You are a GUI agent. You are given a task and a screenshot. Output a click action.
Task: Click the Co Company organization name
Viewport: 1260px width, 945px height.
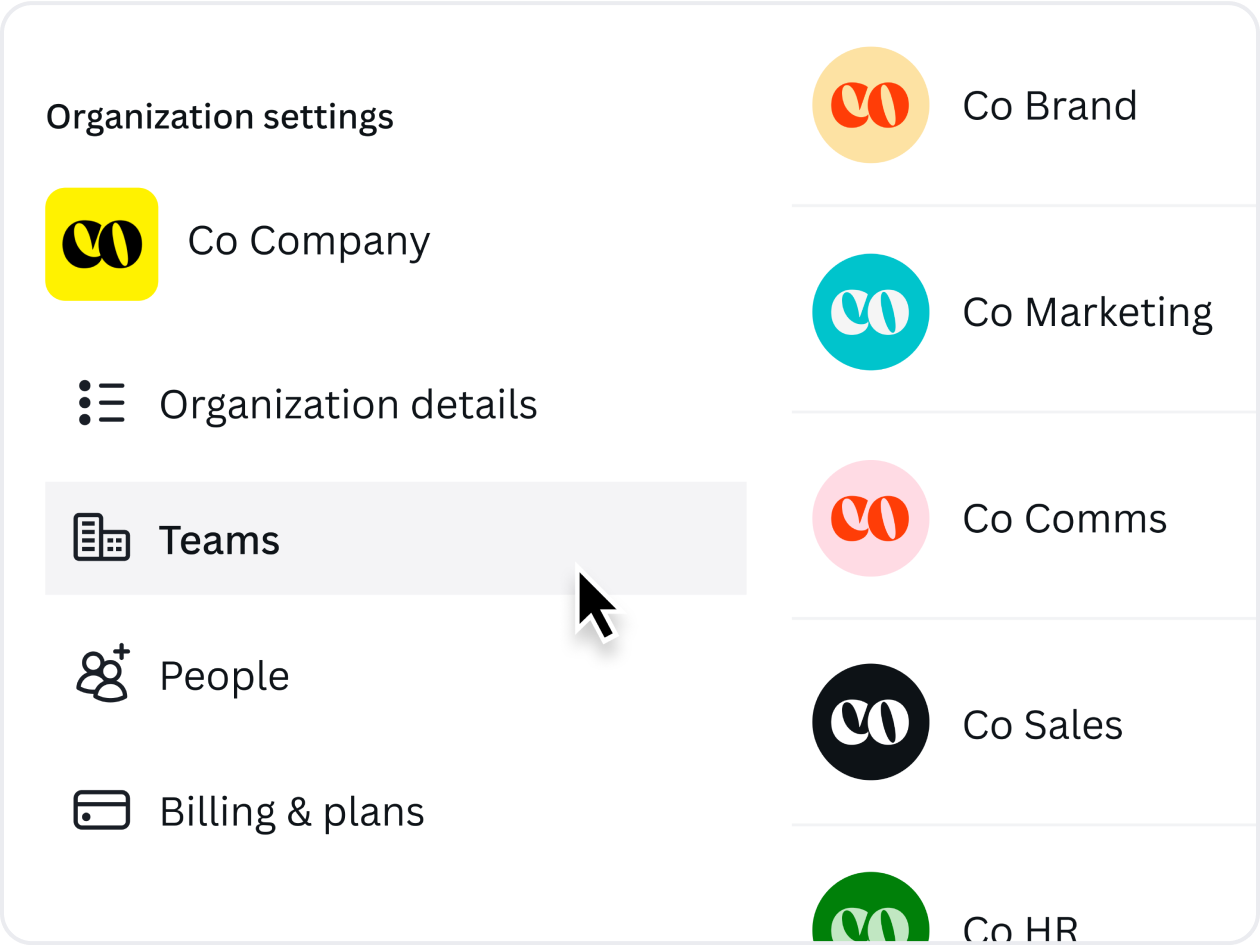(x=309, y=241)
